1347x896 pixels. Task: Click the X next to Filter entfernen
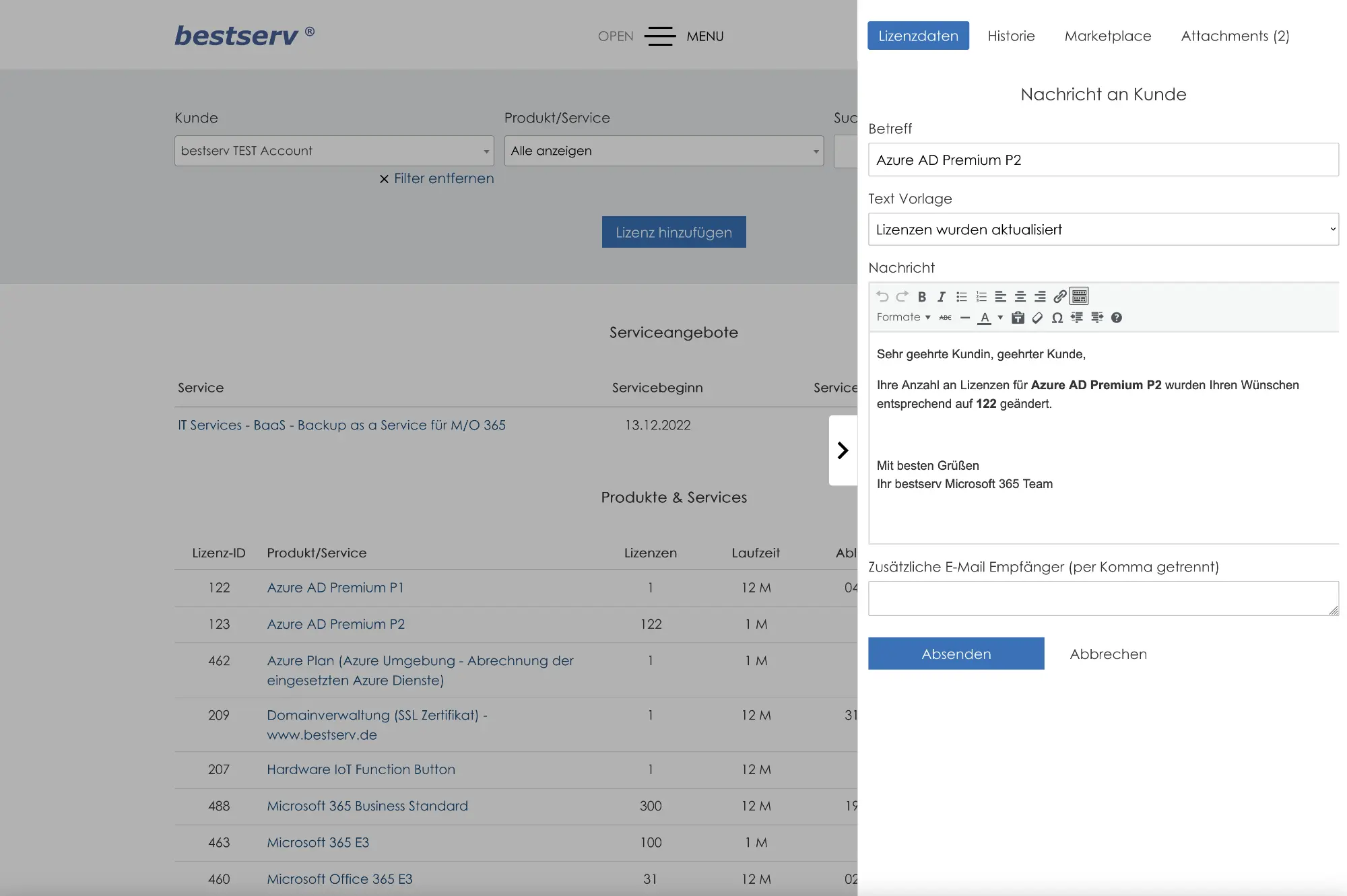[x=384, y=179]
